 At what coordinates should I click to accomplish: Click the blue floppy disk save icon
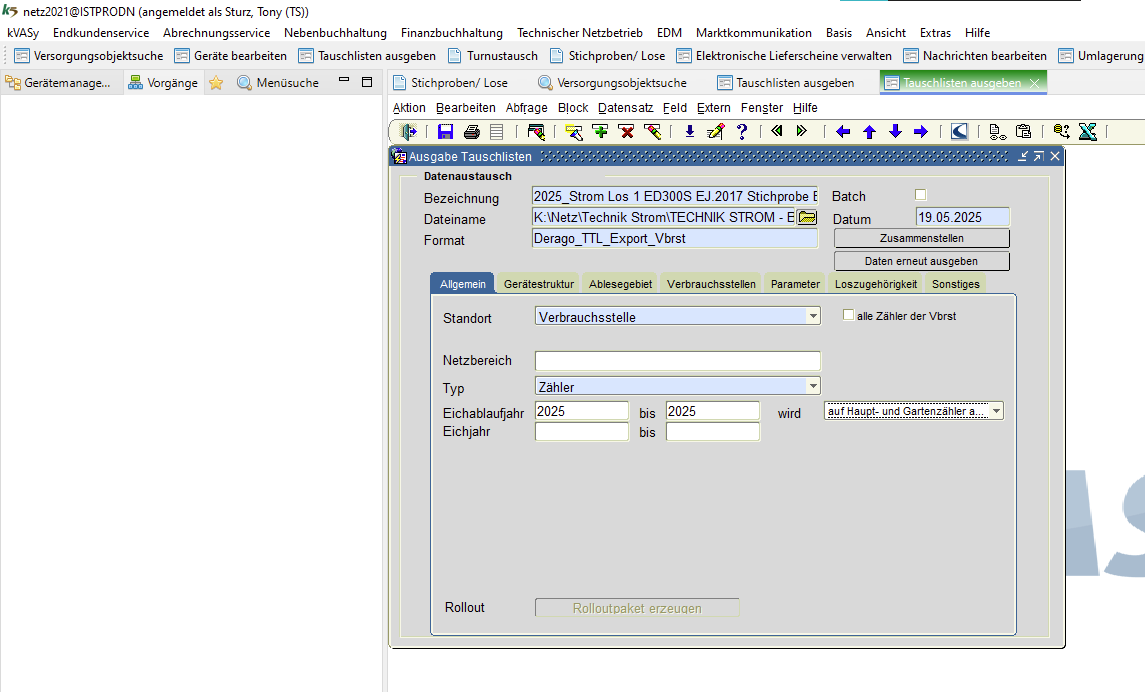[x=445, y=131]
